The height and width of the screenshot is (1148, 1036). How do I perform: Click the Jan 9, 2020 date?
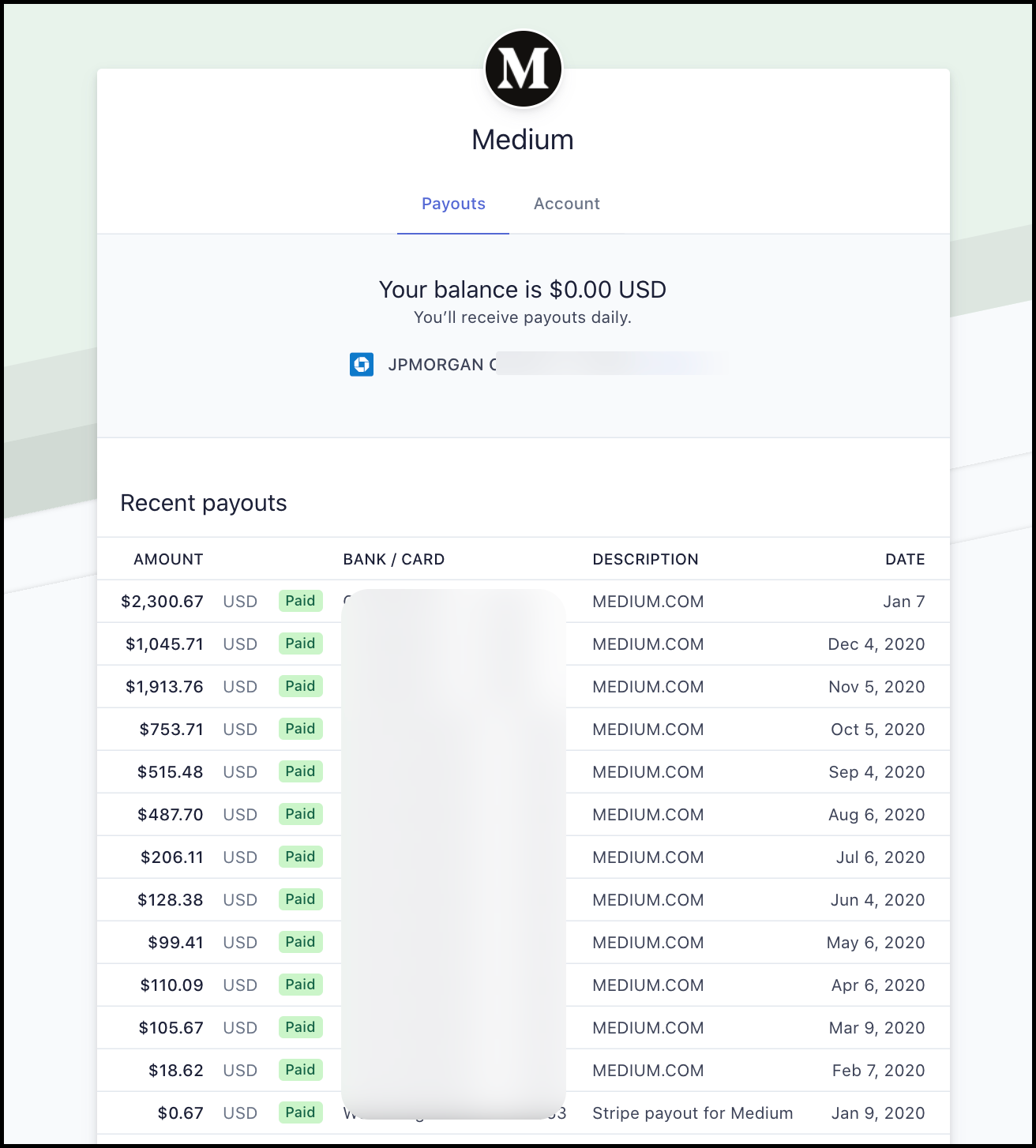point(878,1113)
